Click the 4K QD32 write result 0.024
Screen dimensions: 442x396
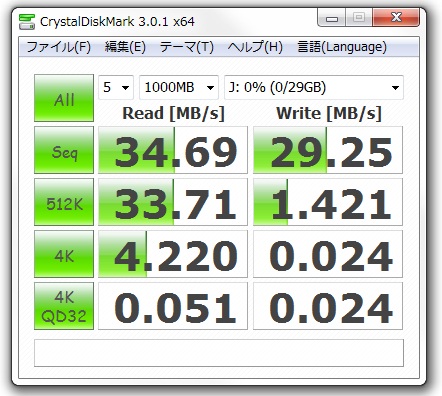(328, 306)
